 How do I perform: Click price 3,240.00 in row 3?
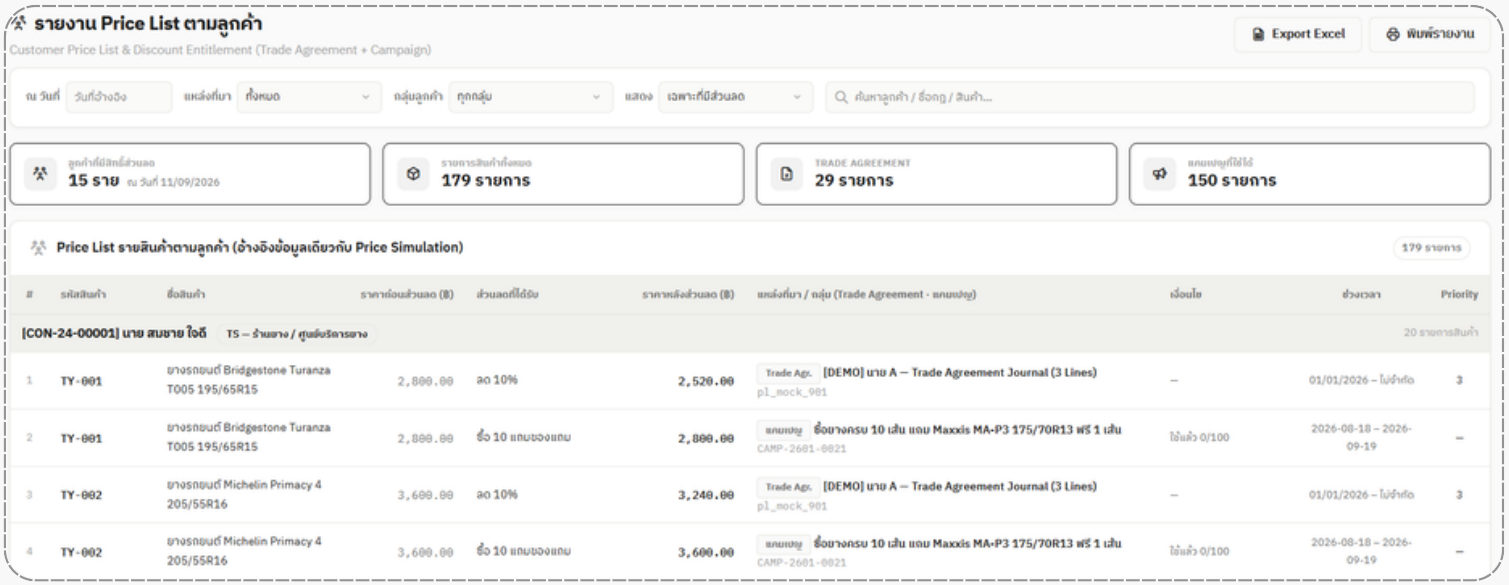tap(705, 495)
